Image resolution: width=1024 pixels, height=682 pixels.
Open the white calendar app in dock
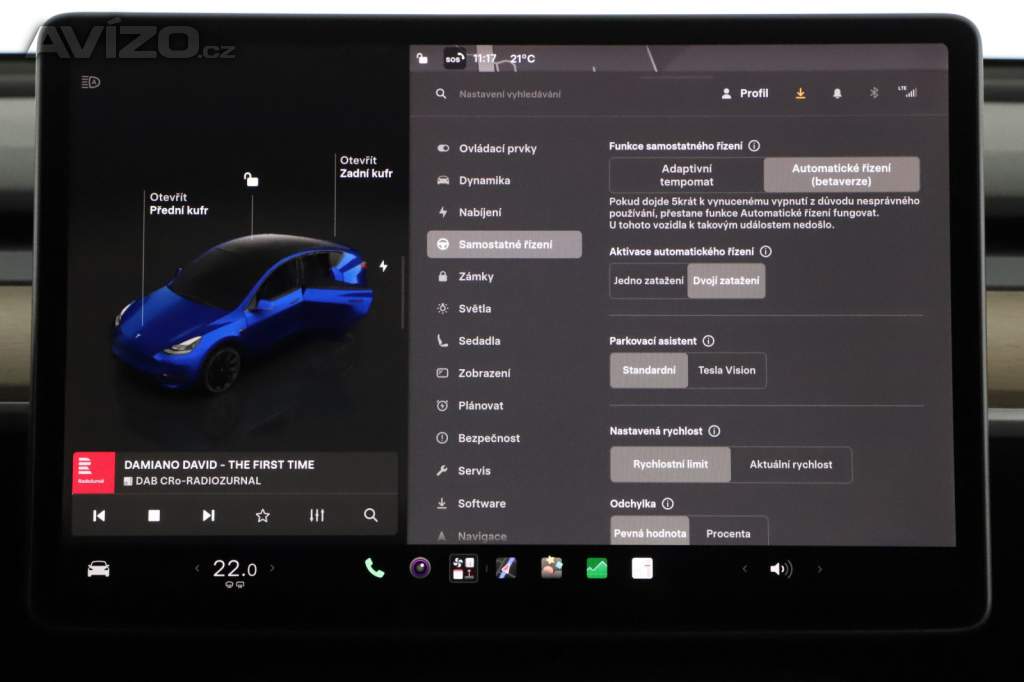(642, 568)
